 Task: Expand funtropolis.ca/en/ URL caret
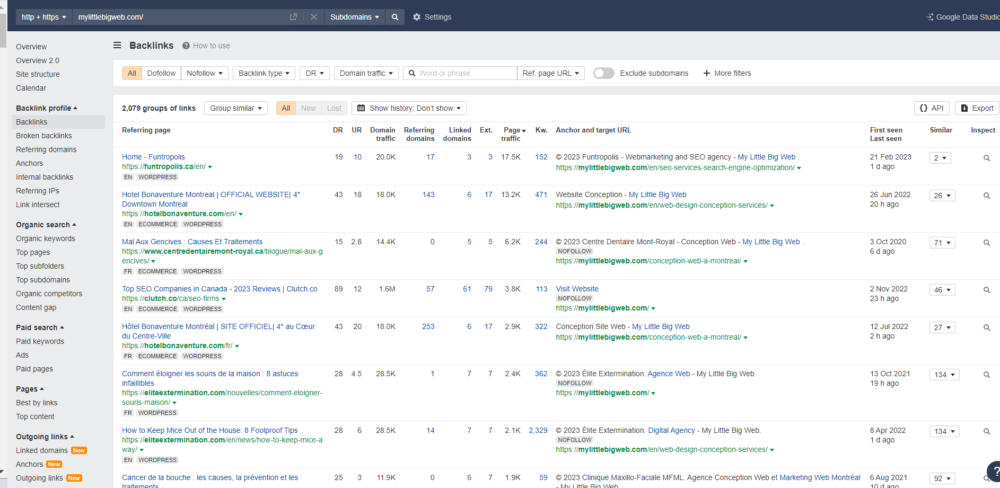point(210,166)
